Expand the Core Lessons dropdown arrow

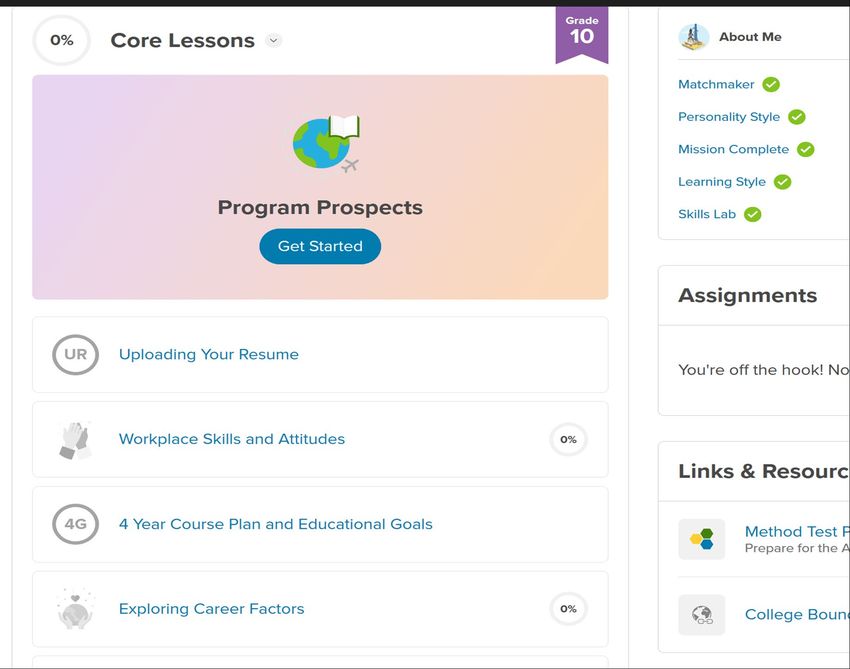[x=274, y=41]
